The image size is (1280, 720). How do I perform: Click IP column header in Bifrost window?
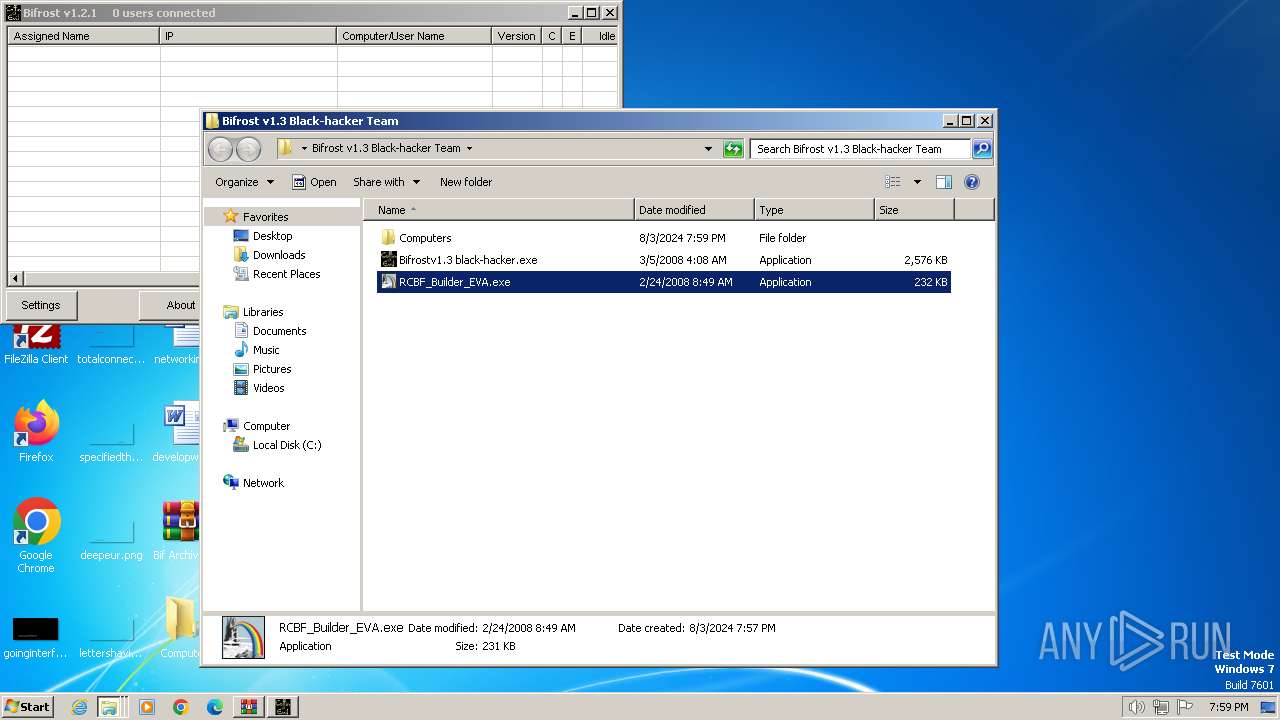coord(249,36)
